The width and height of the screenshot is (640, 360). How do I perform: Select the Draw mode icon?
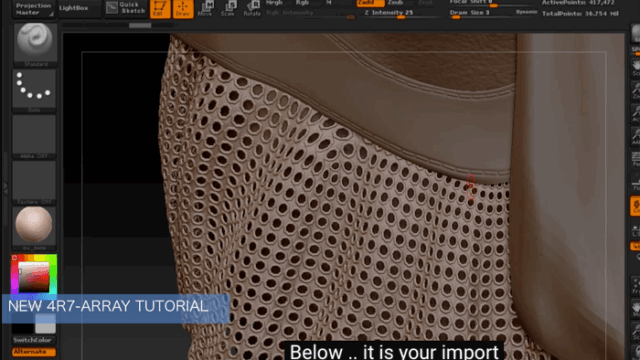tap(183, 9)
